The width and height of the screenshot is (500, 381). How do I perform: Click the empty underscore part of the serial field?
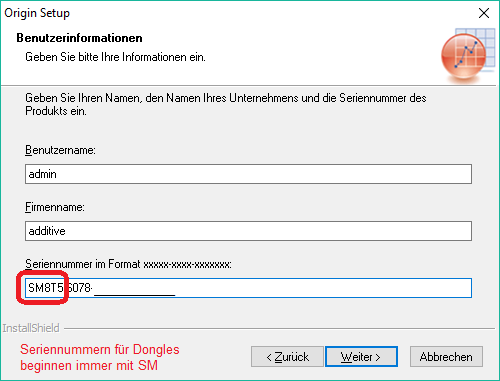pyautogui.click(x=135, y=288)
